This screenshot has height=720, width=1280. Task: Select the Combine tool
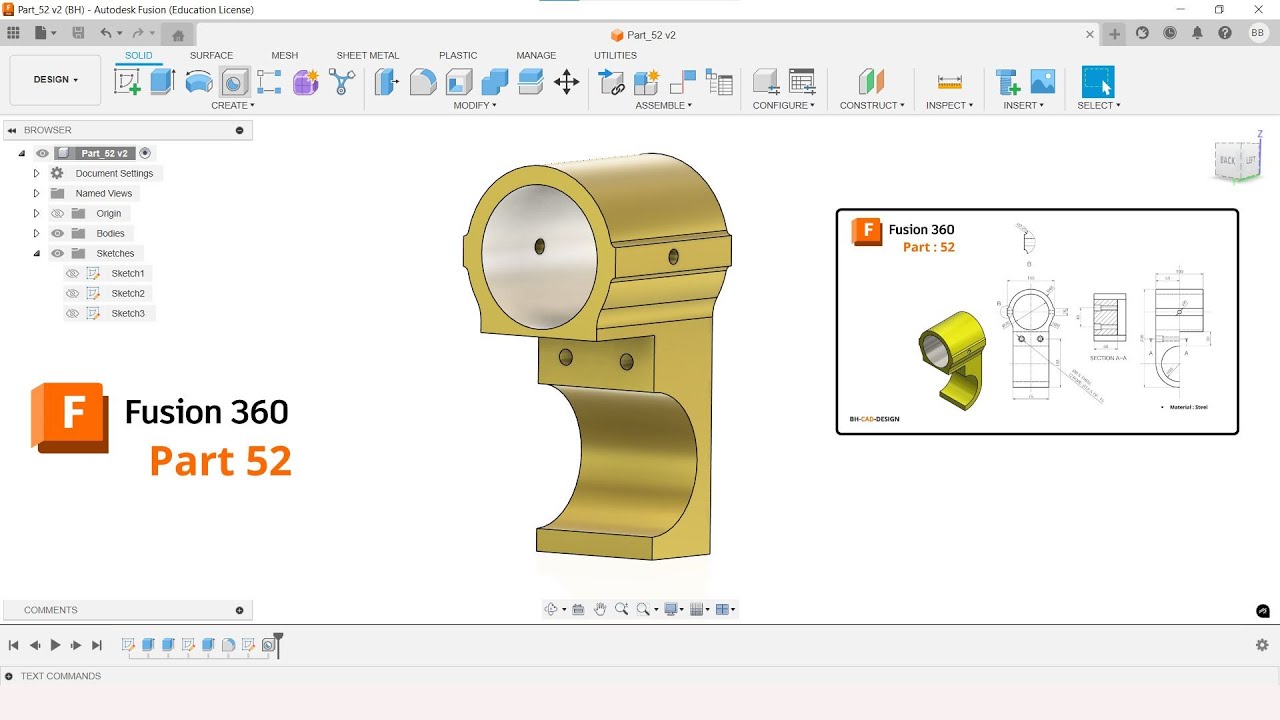pos(495,81)
